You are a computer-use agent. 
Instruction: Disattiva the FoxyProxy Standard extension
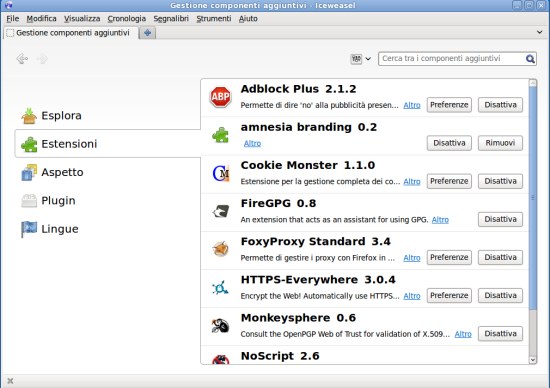pos(500,257)
